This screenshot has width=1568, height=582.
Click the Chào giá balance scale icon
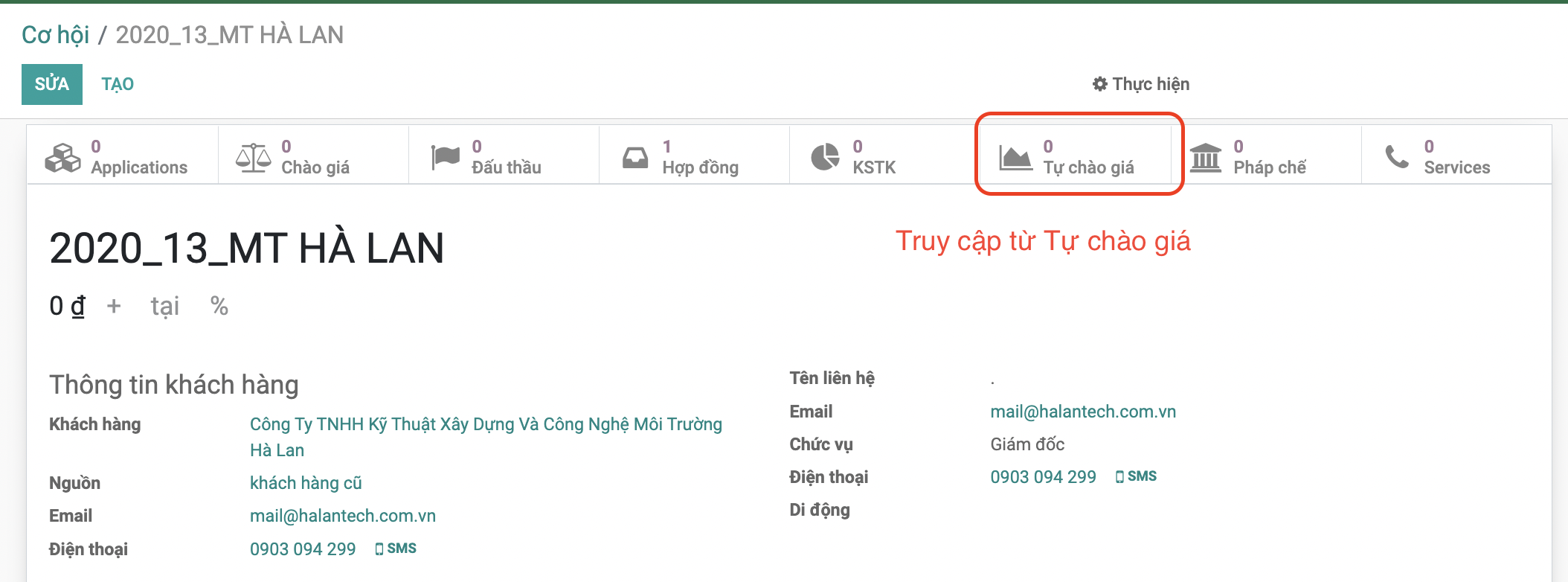253,157
